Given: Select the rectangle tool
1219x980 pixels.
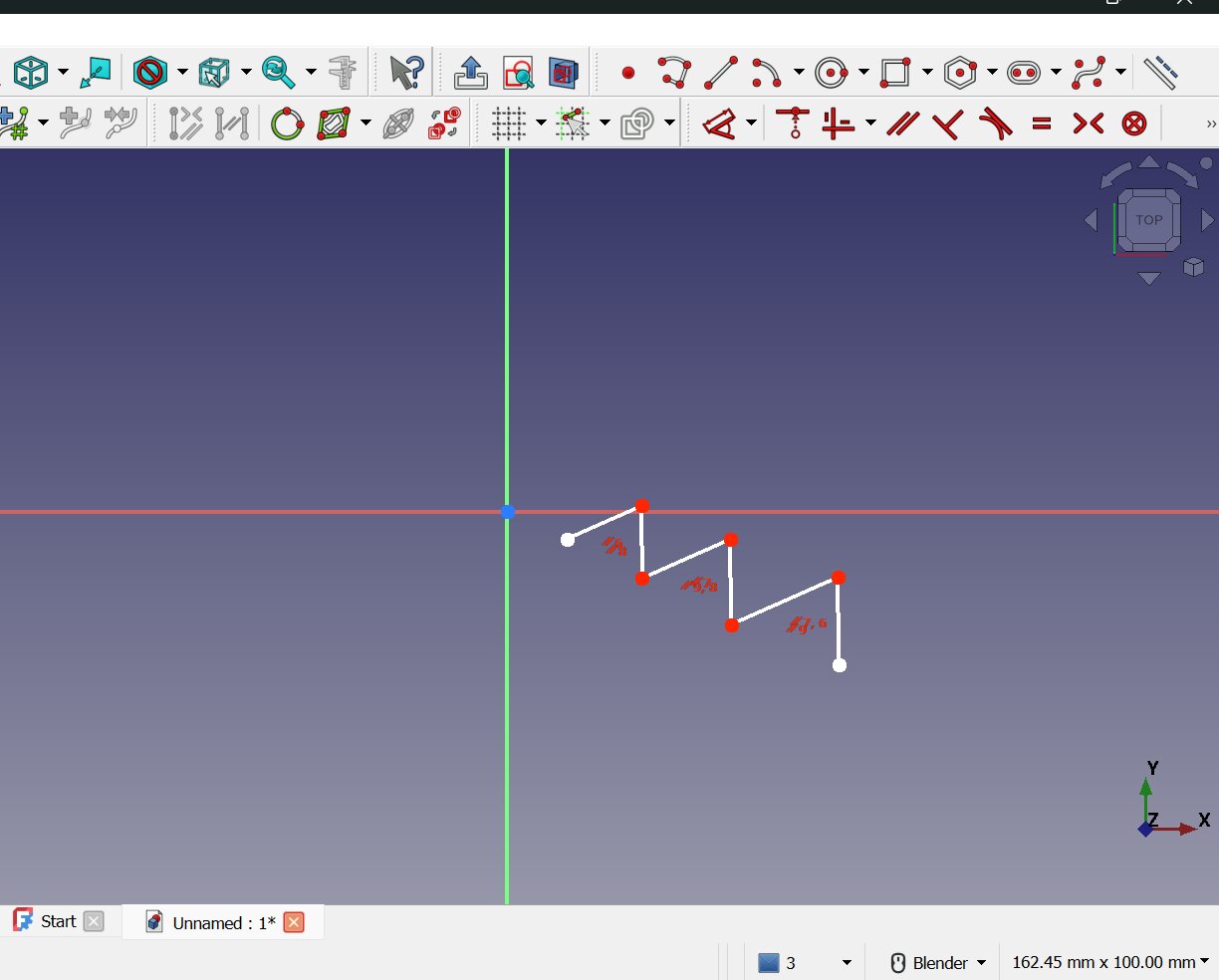Looking at the screenshot, I should [895, 73].
